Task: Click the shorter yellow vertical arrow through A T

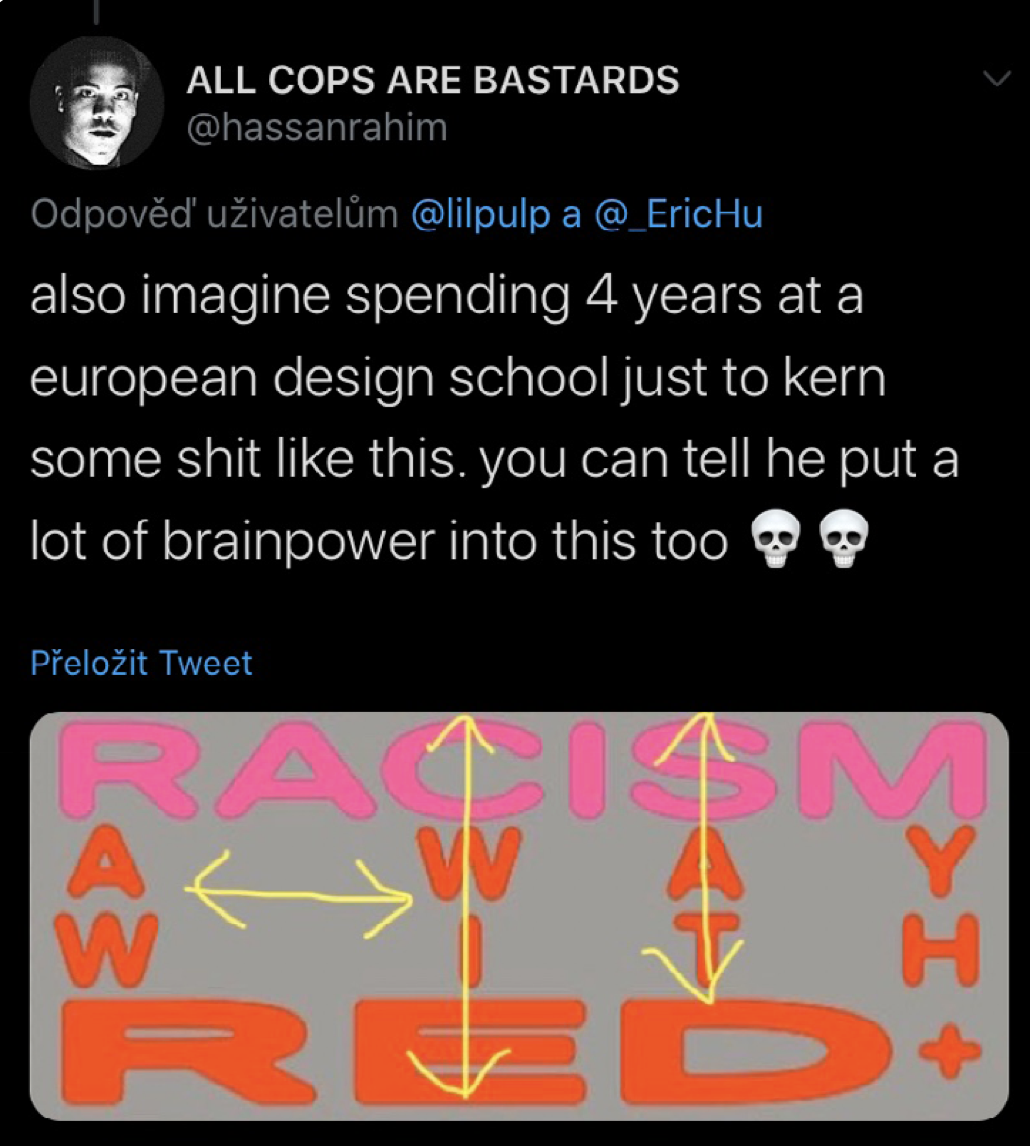Action: click(x=703, y=857)
